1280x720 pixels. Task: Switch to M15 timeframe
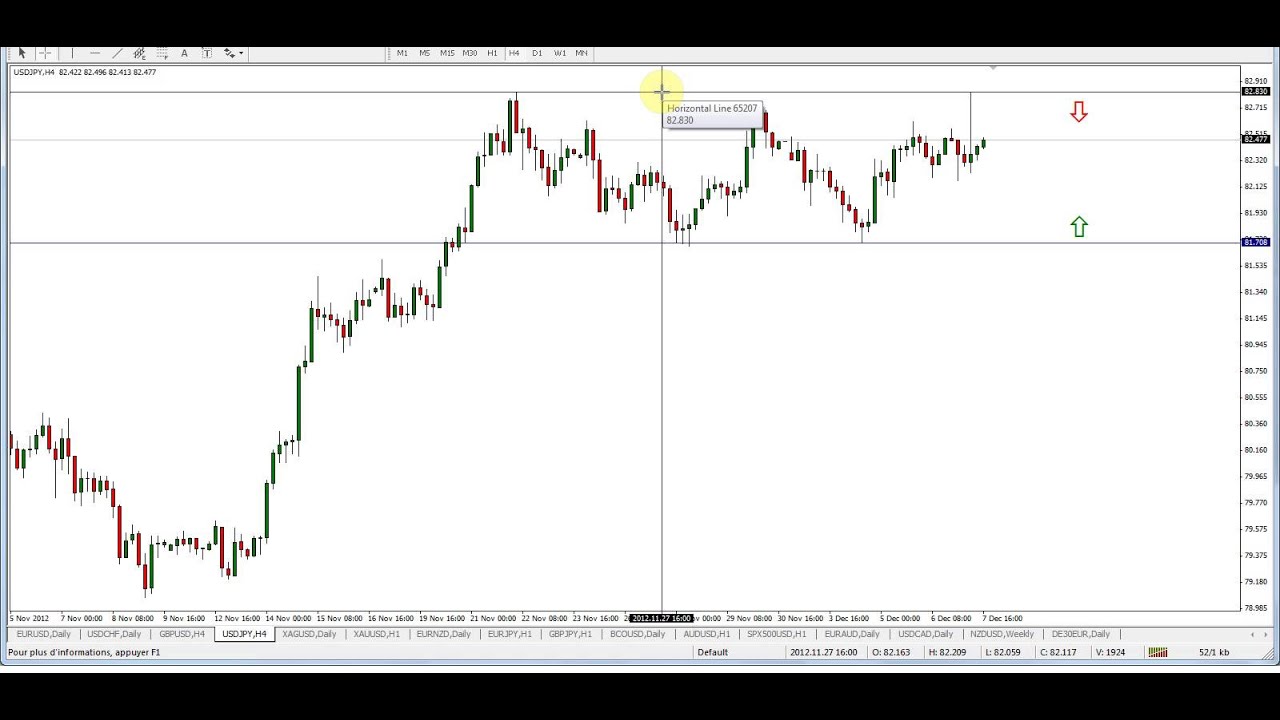[447, 53]
